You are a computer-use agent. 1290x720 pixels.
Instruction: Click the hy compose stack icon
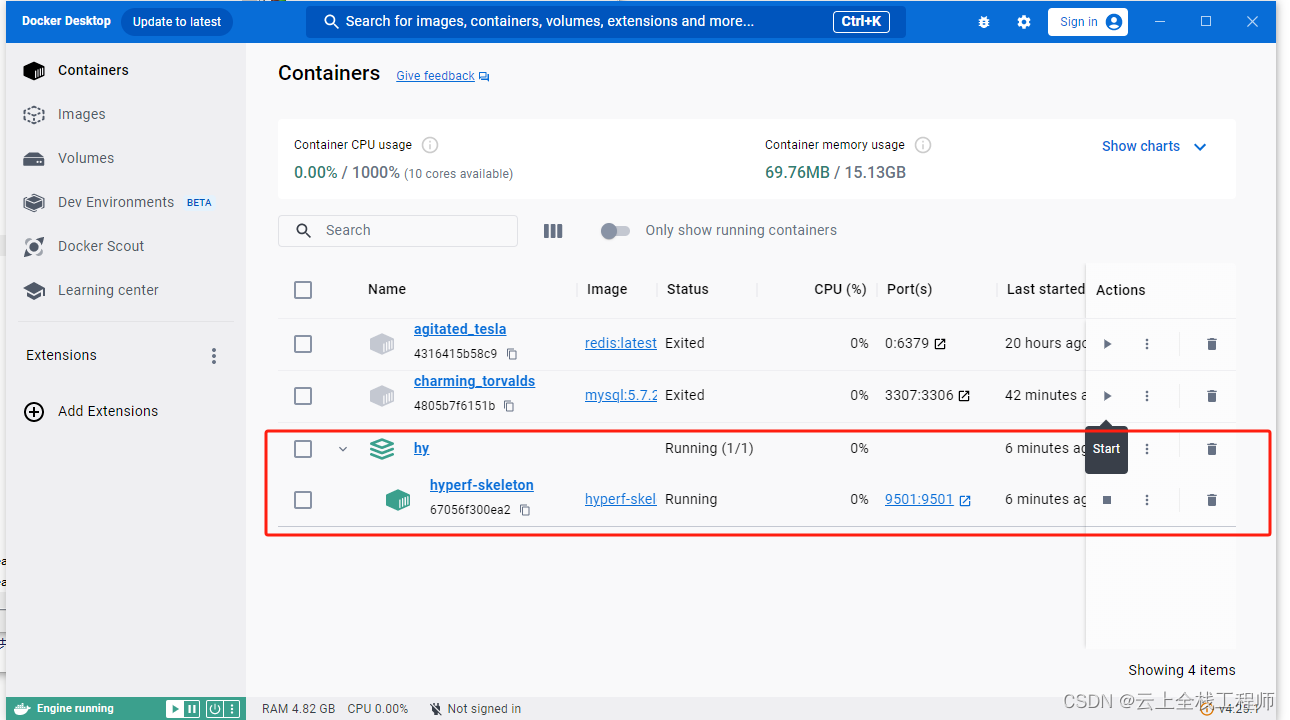pyautogui.click(x=382, y=449)
